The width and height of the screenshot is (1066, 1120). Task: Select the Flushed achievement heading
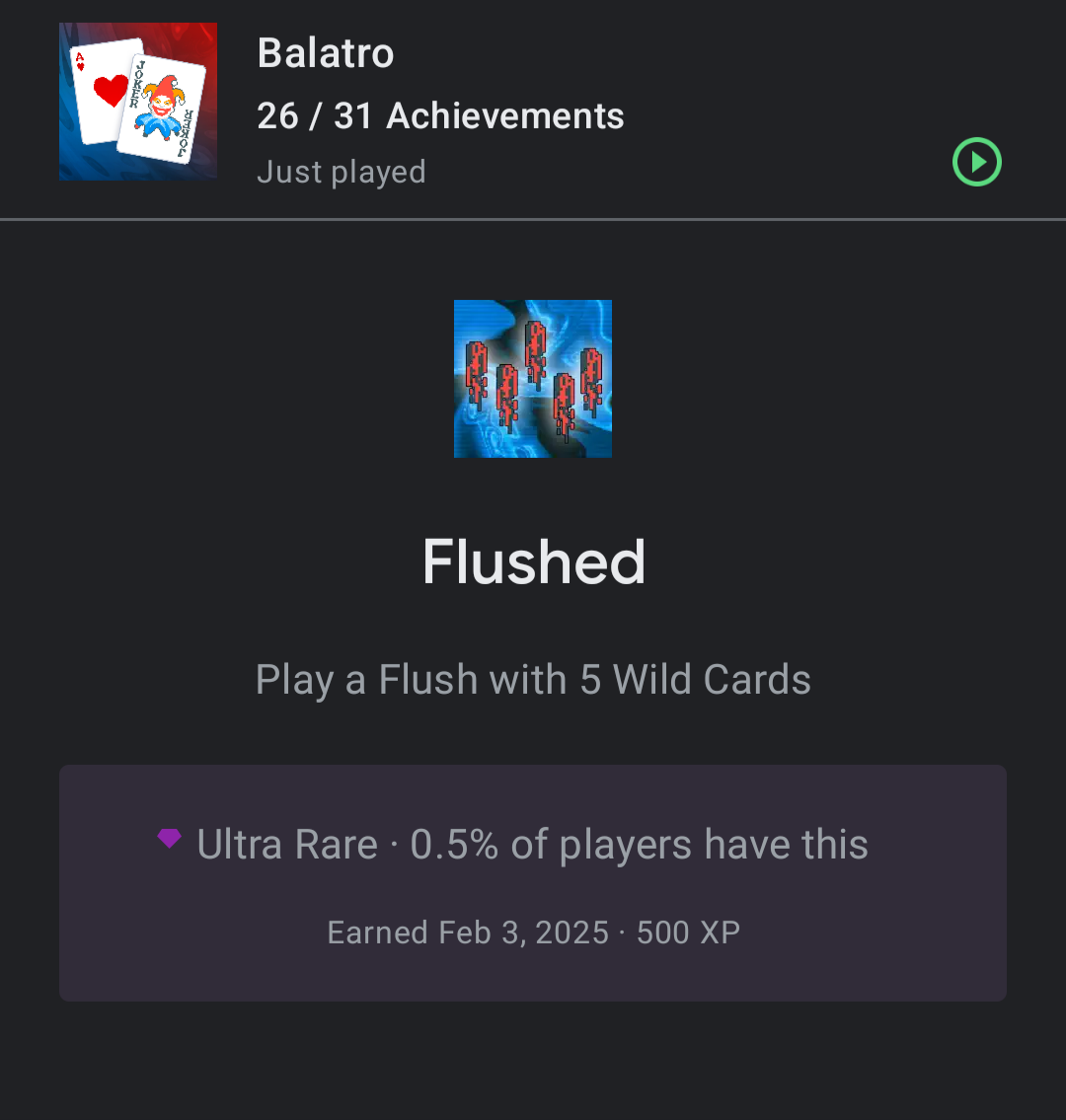click(534, 562)
